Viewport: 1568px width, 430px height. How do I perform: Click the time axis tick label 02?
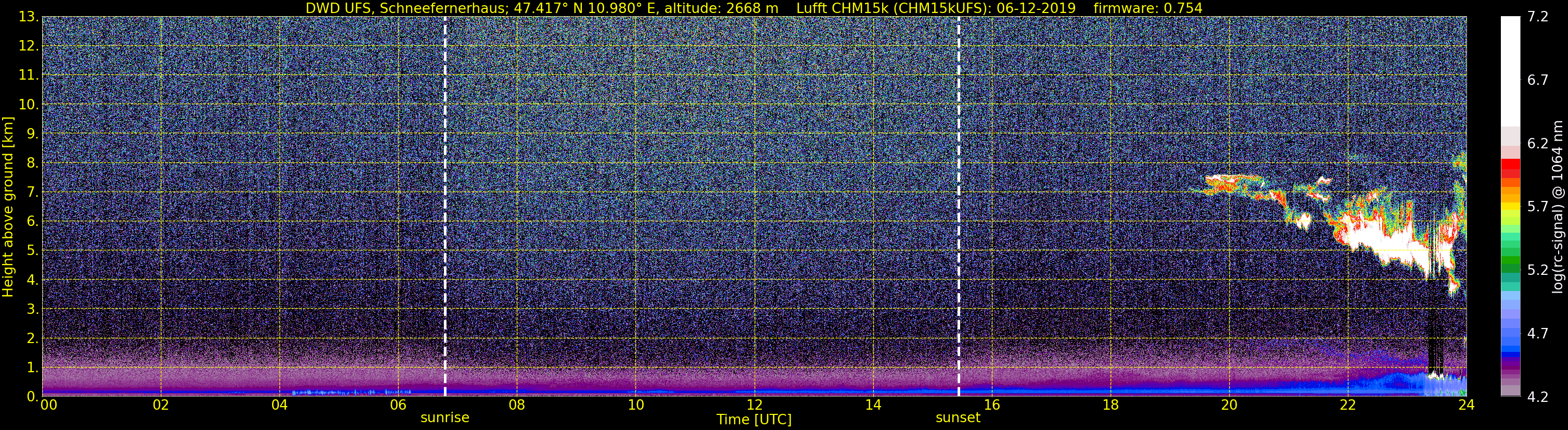tap(161, 406)
